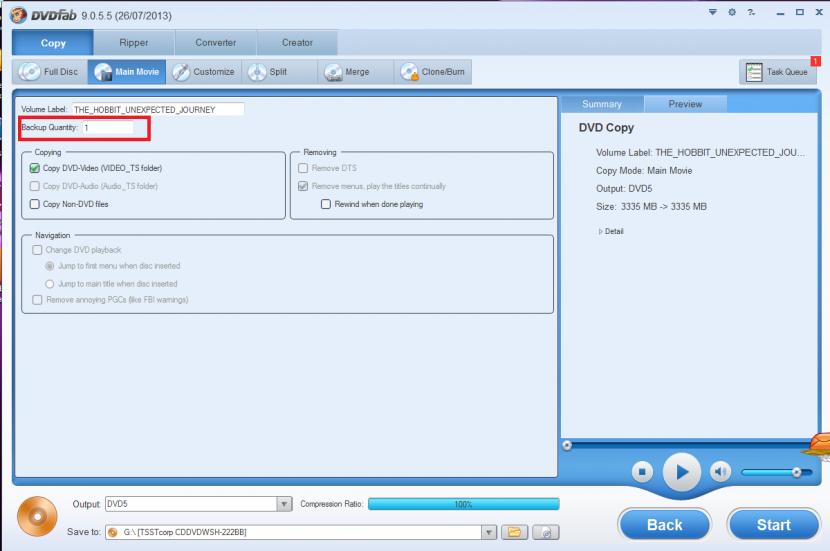Select Jump to first menu when disc inserted
The height and width of the screenshot is (551, 830).
pyautogui.click(x=50, y=266)
